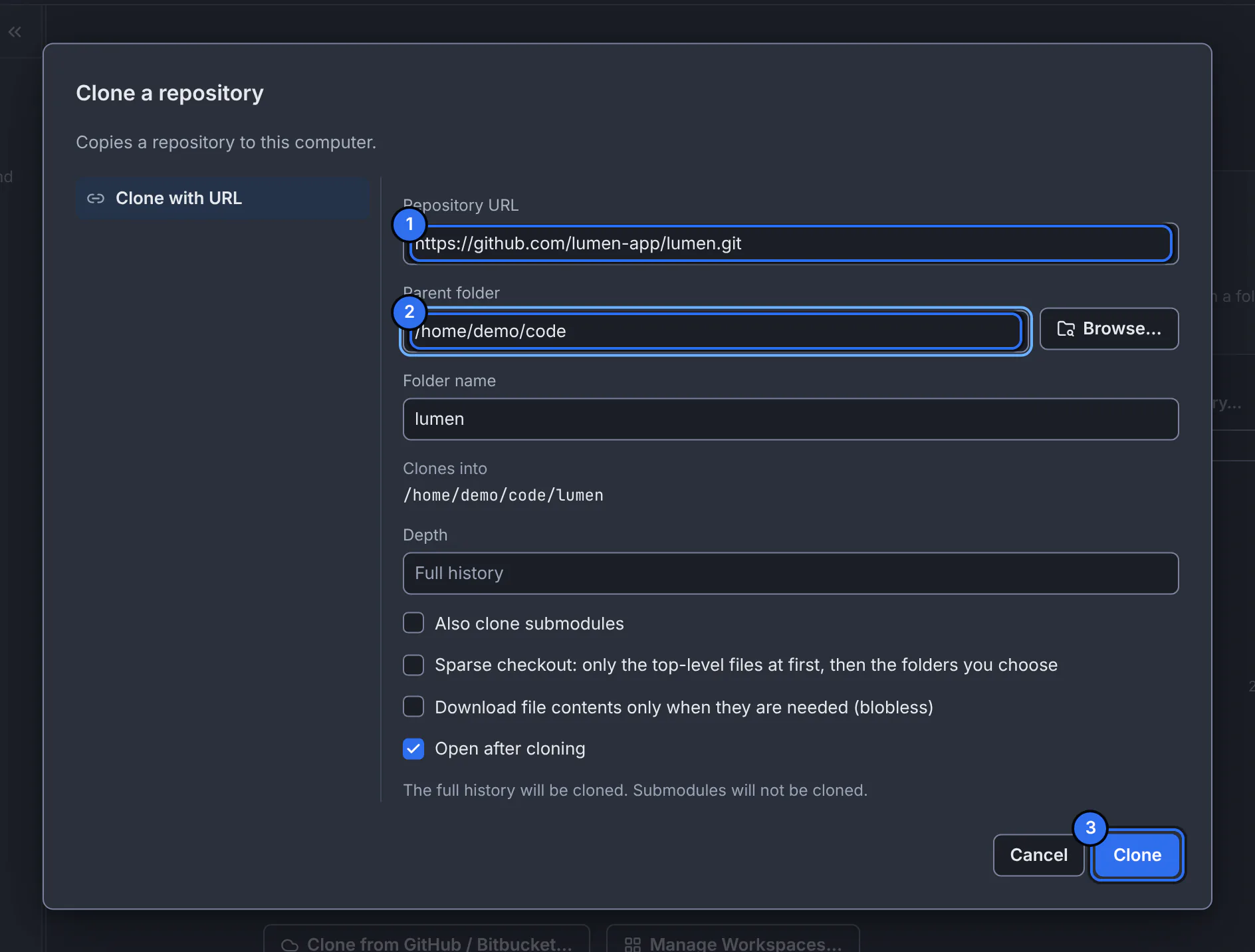Edit the Folder name field containing lumen
Viewport: 1255px width, 952px height.
point(790,419)
